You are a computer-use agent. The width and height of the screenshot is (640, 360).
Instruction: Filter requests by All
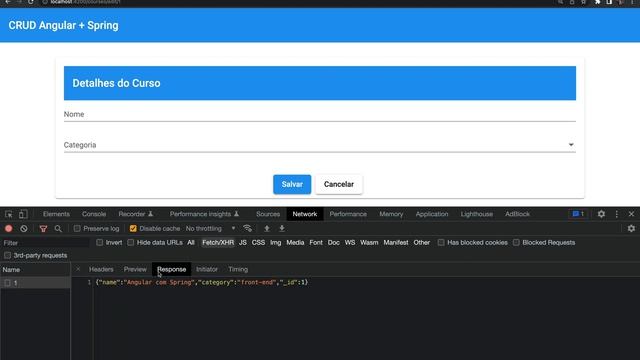(191, 242)
